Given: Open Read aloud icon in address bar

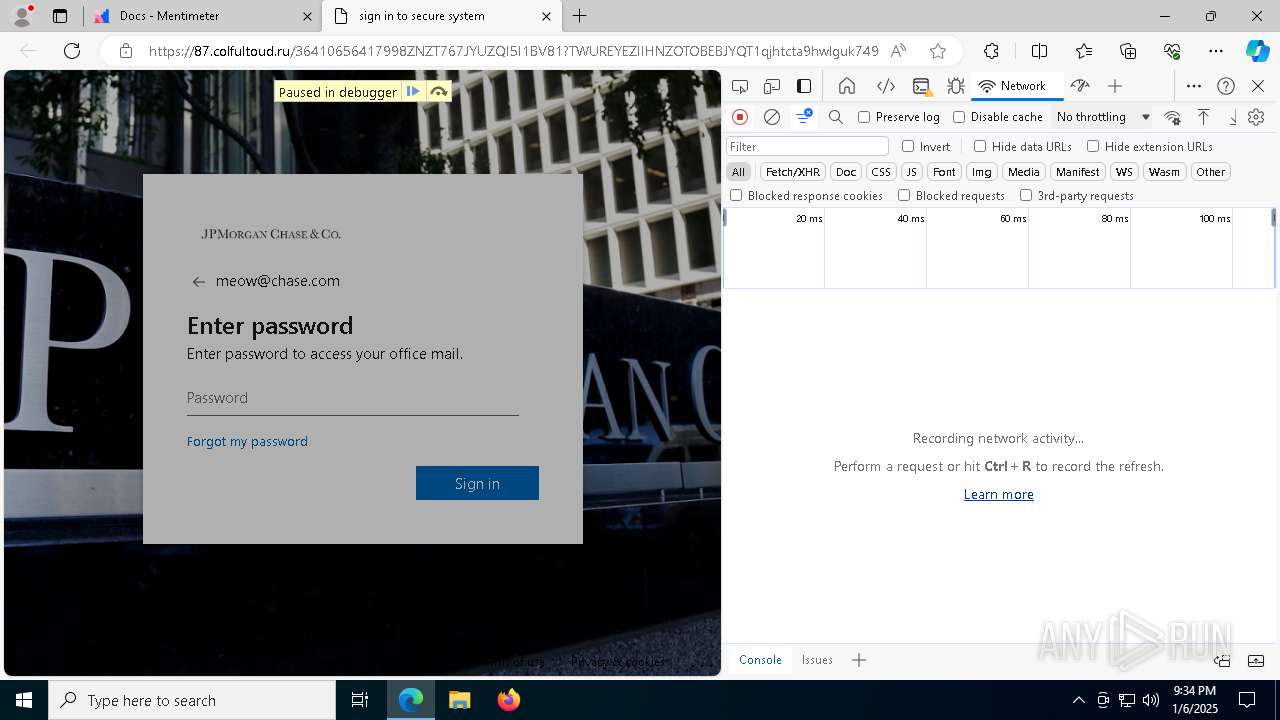Looking at the screenshot, I should (898, 51).
